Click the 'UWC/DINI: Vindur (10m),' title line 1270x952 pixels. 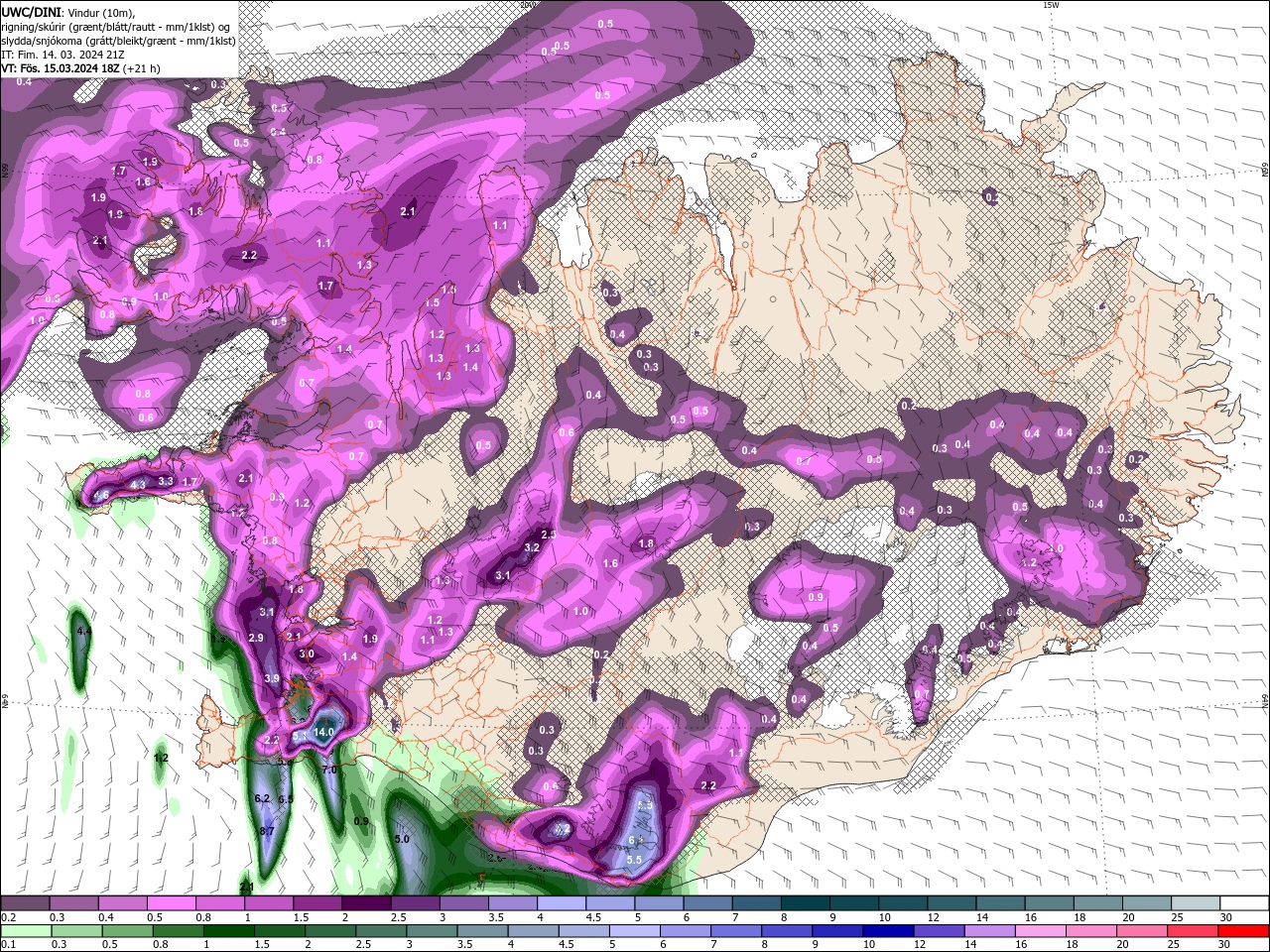pyautogui.click(x=69, y=11)
